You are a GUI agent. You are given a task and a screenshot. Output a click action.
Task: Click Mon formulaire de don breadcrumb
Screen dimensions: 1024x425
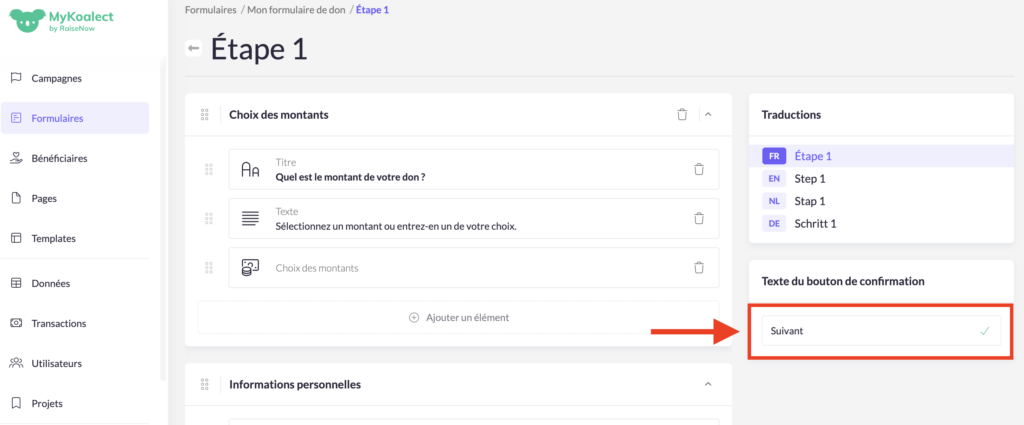click(297, 9)
